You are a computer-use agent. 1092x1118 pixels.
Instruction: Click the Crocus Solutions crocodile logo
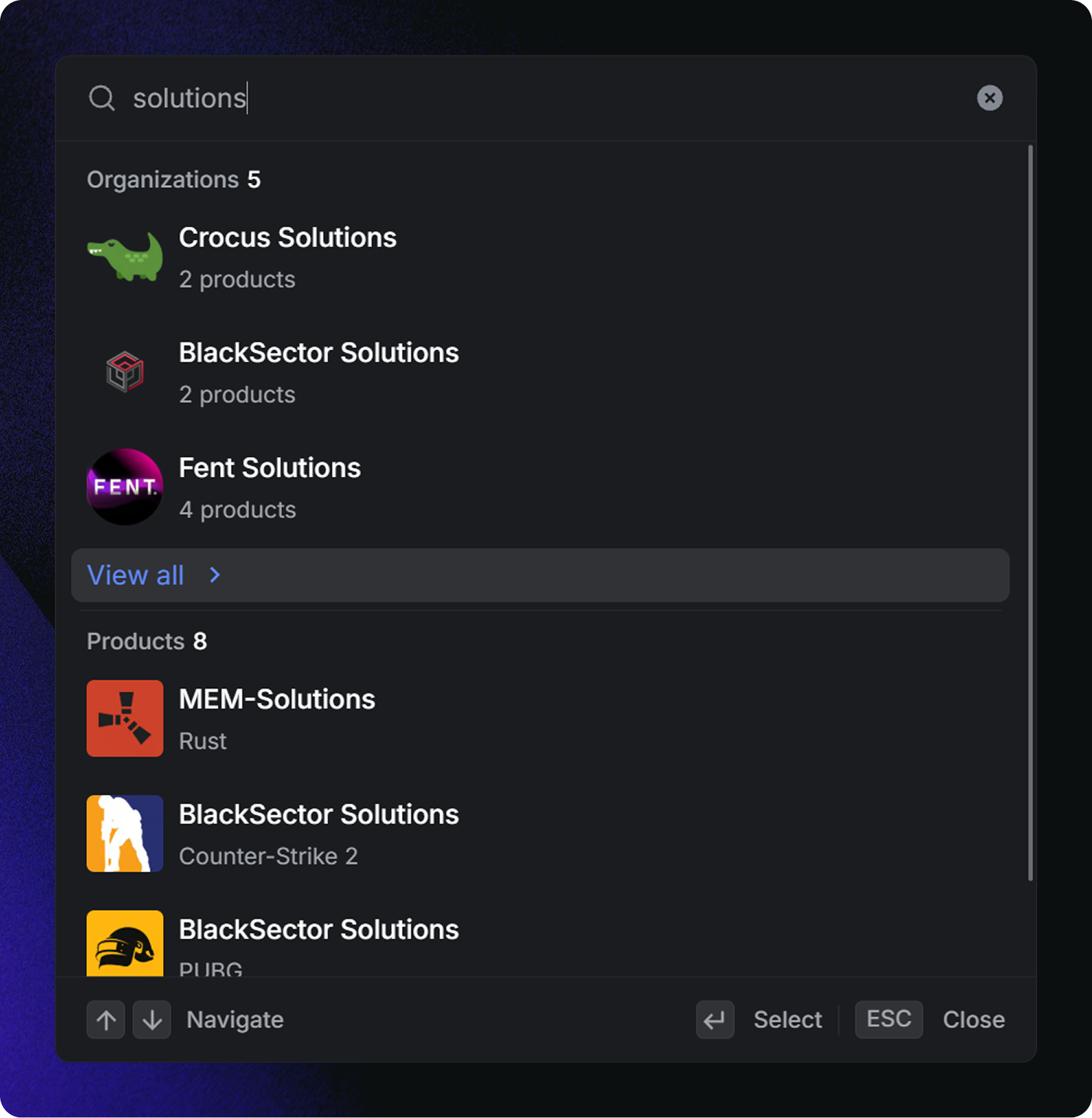coord(125,257)
